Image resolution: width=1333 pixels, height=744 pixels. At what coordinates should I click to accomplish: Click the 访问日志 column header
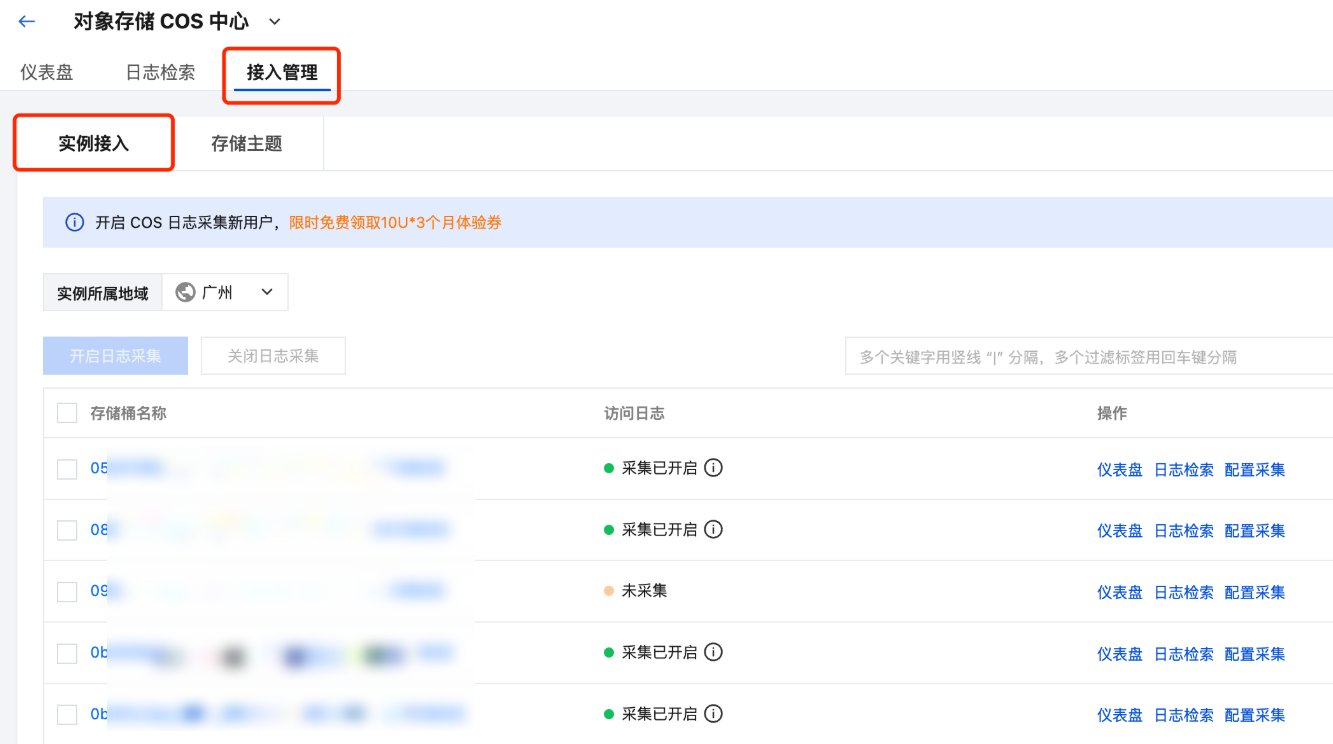tap(634, 413)
